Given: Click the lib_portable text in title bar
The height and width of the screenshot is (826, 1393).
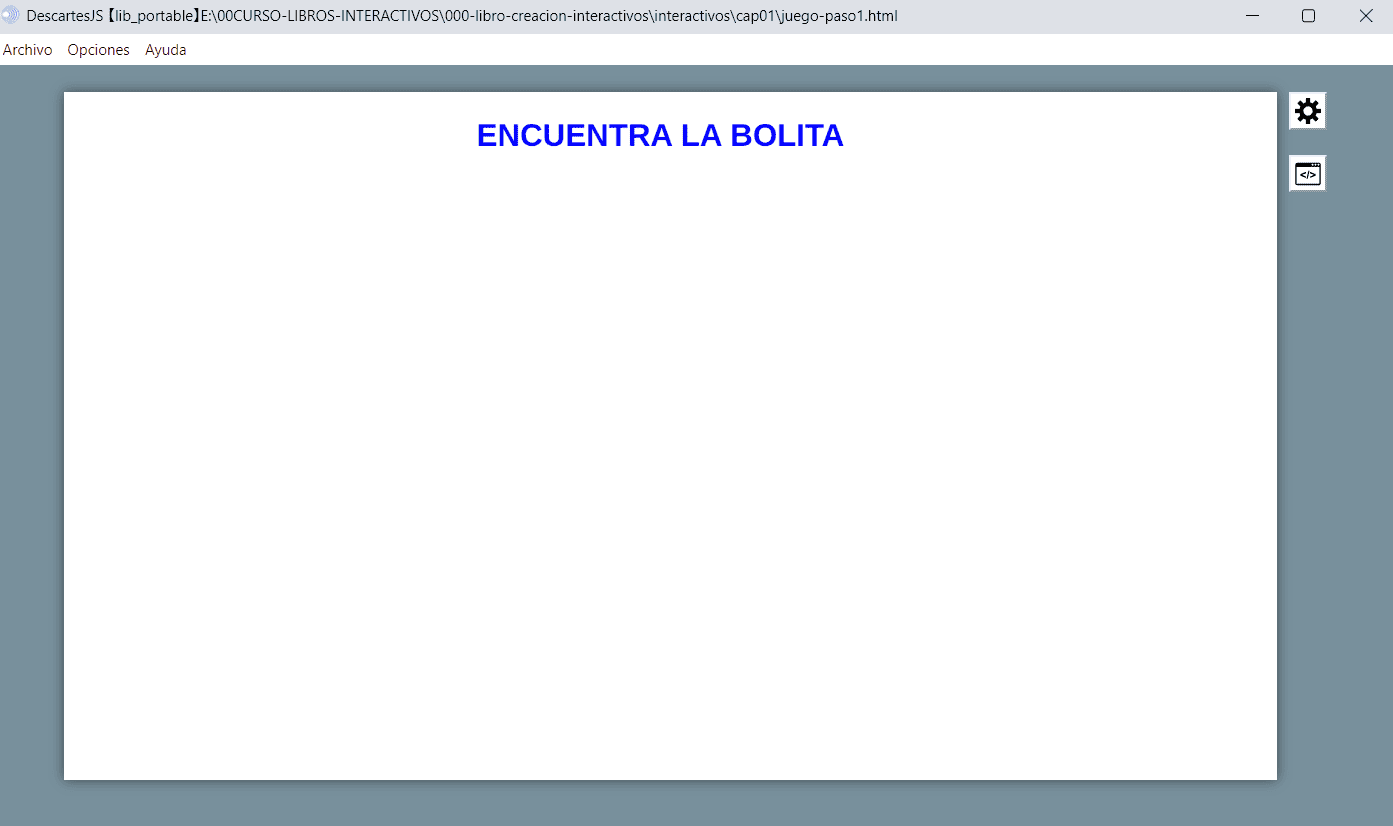Looking at the screenshot, I should 154,16.
